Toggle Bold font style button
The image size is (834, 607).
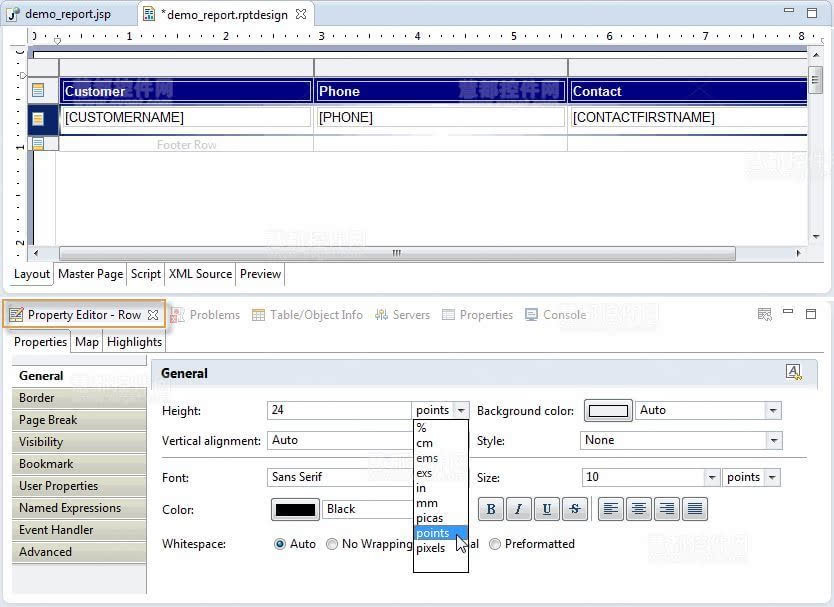pos(491,509)
